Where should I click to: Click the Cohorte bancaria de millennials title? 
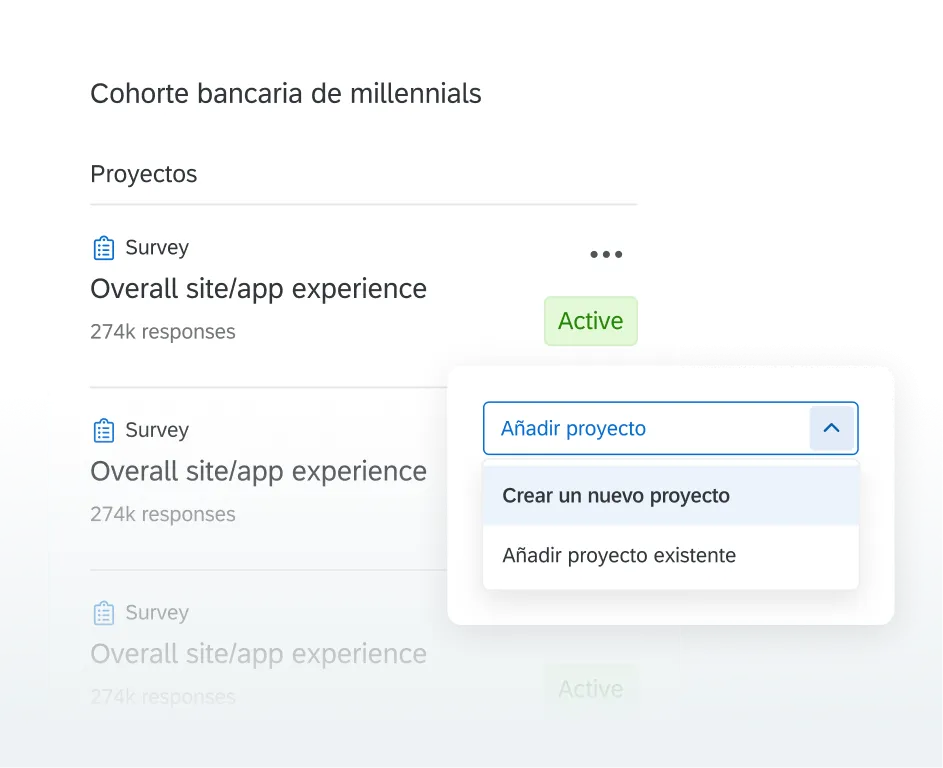click(x=286, y=93)
